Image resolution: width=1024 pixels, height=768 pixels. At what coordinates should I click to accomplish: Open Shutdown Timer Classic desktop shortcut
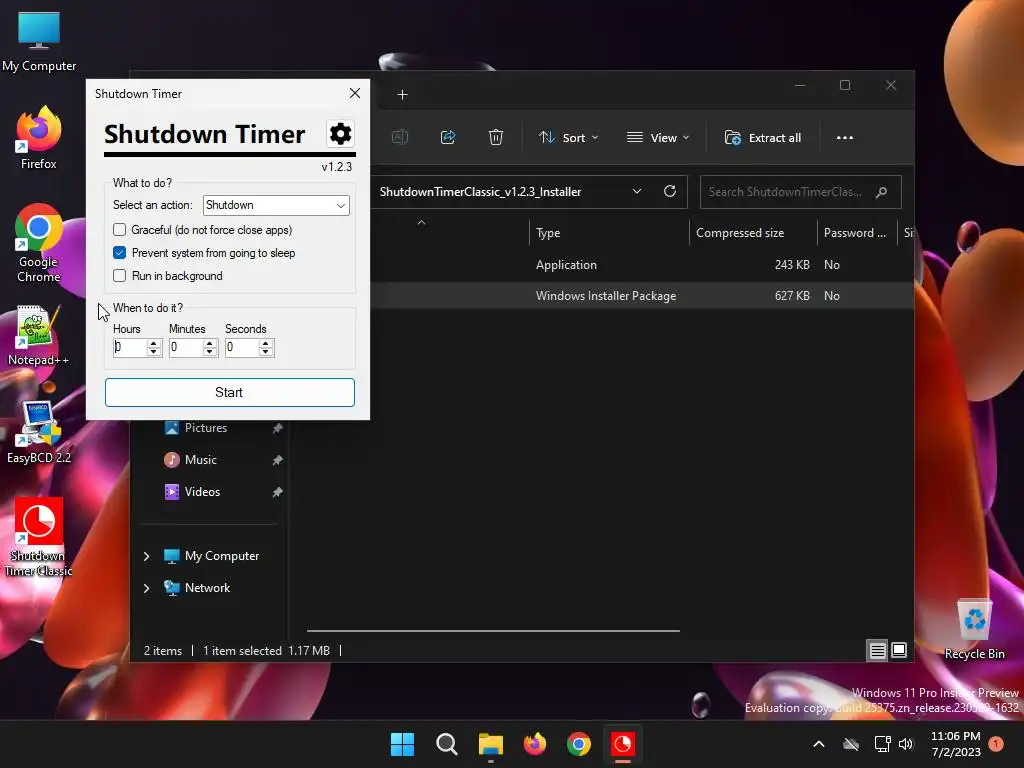pos(39,538)
